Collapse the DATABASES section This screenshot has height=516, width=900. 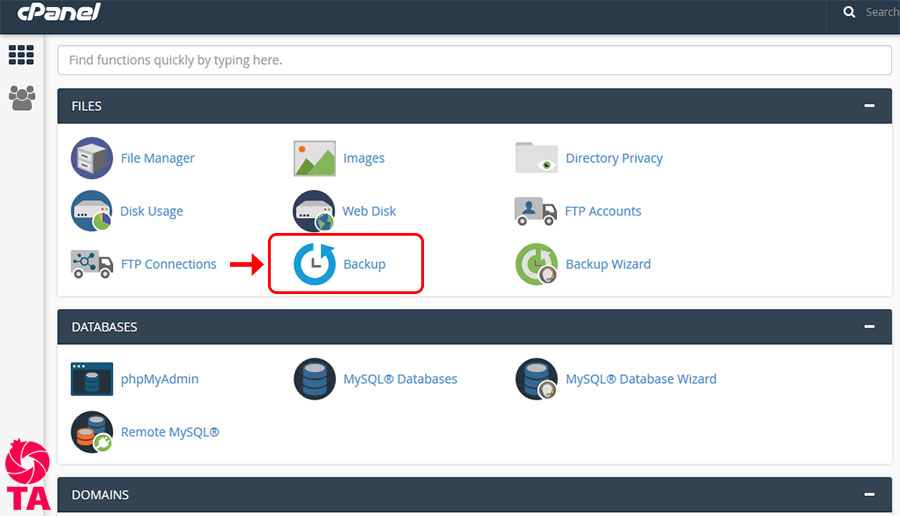pyautogui.click(x=870, y=326)
